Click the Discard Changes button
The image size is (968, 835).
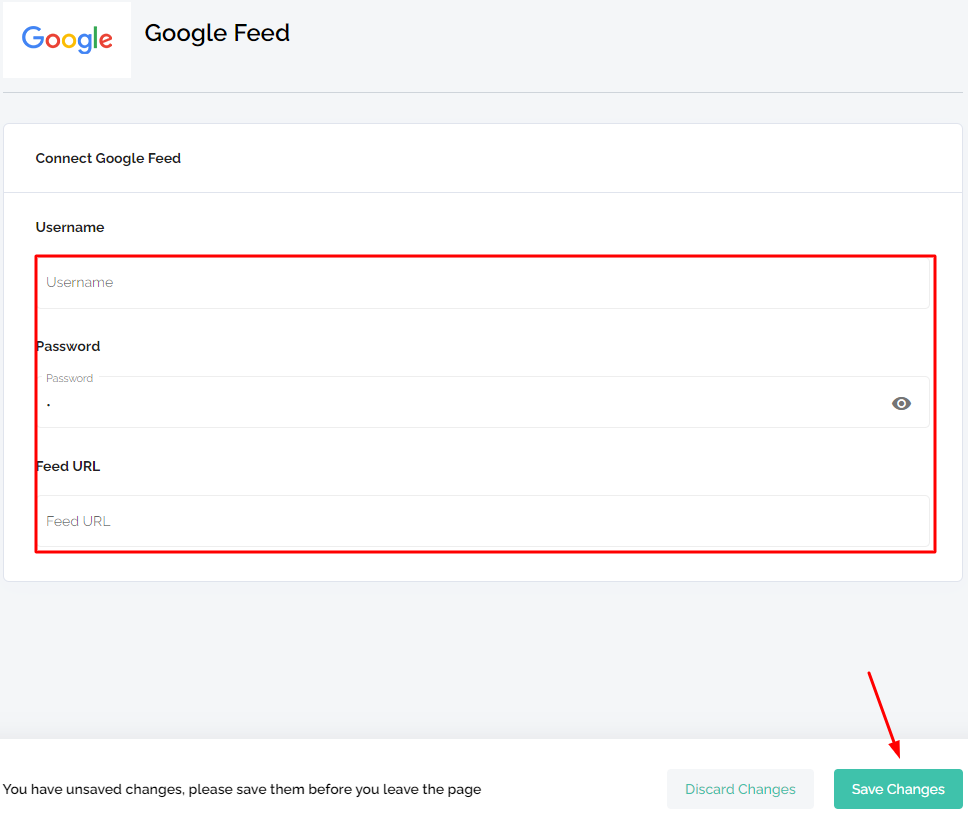click(x=740, y=789)
